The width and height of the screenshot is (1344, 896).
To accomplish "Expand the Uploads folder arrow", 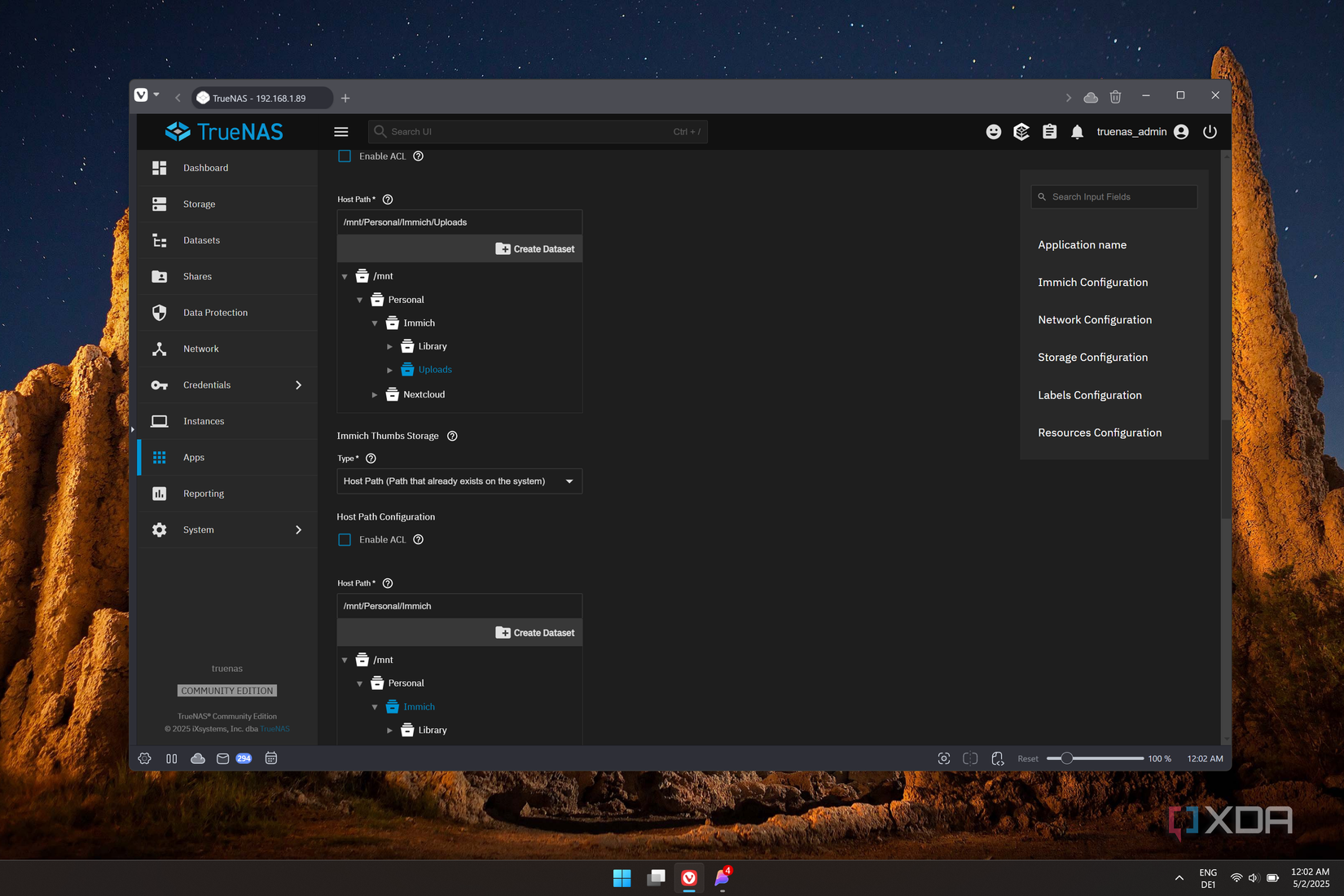I will (x=389, y=371).
